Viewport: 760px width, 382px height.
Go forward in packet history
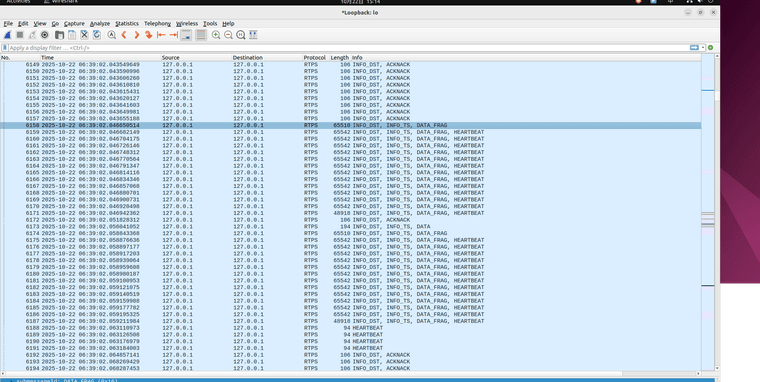point(136,35)
